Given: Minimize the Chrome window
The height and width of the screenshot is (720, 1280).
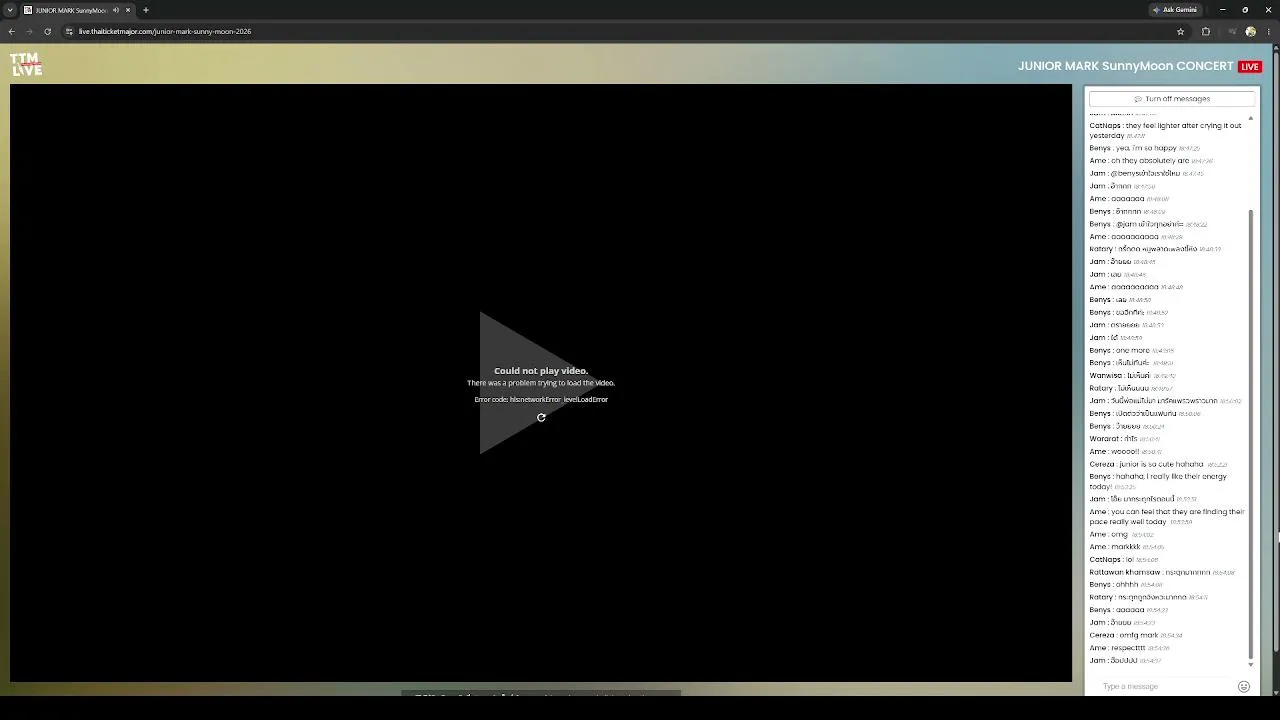Looking at the screenshot, I should coord(1222,10).
